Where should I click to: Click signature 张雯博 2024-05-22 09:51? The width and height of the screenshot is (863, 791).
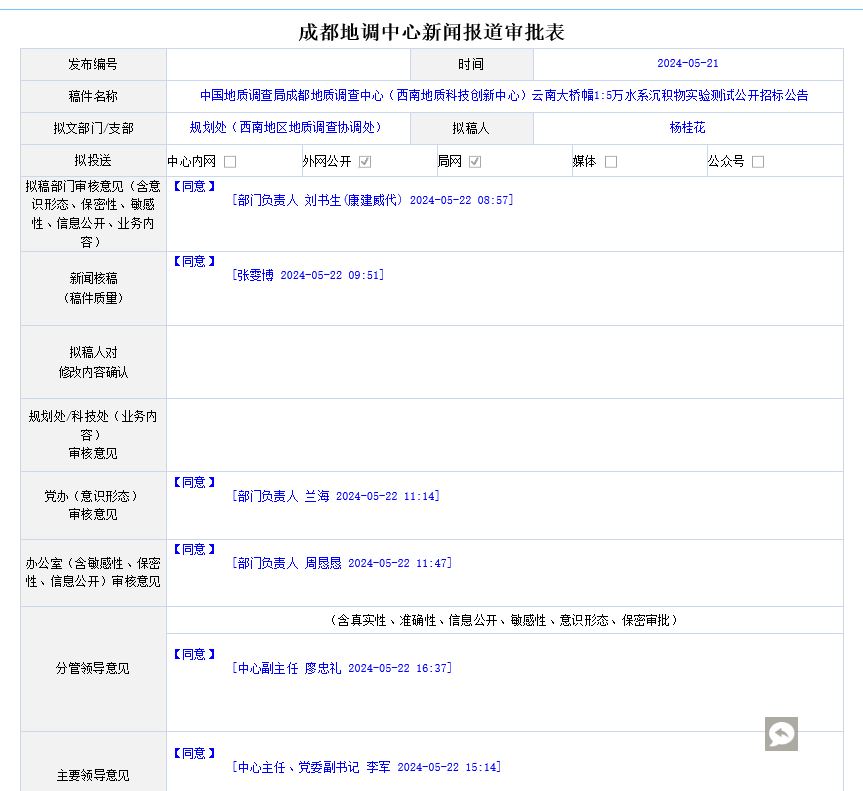point(308,275)
